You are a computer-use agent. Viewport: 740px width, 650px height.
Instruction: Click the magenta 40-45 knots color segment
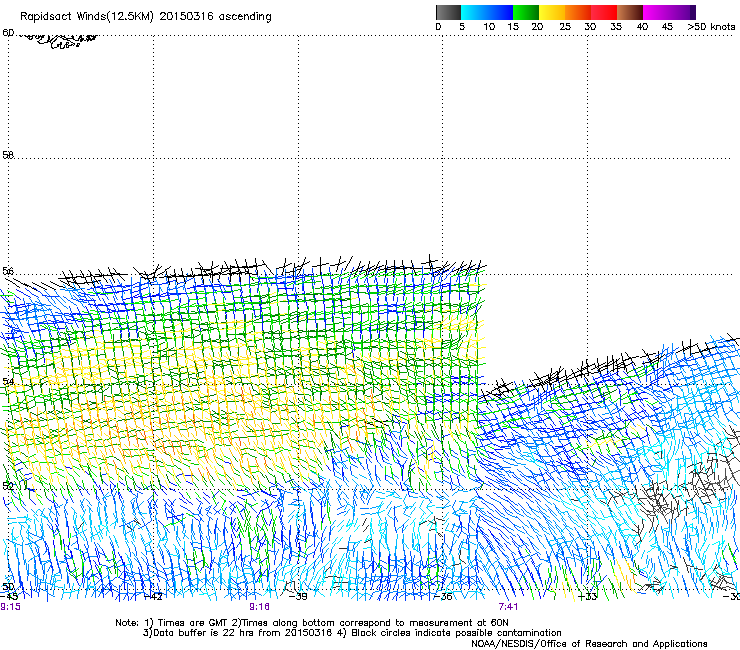656,12
